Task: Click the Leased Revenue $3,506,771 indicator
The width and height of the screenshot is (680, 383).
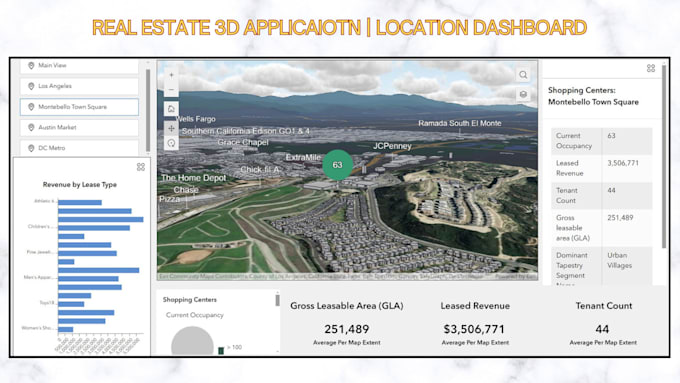Action: tap(475, 323)
